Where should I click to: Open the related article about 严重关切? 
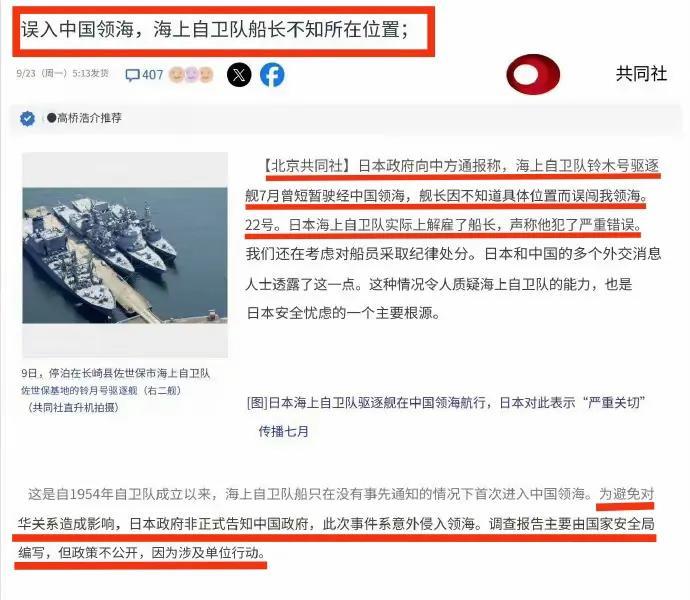pos(446,402)
